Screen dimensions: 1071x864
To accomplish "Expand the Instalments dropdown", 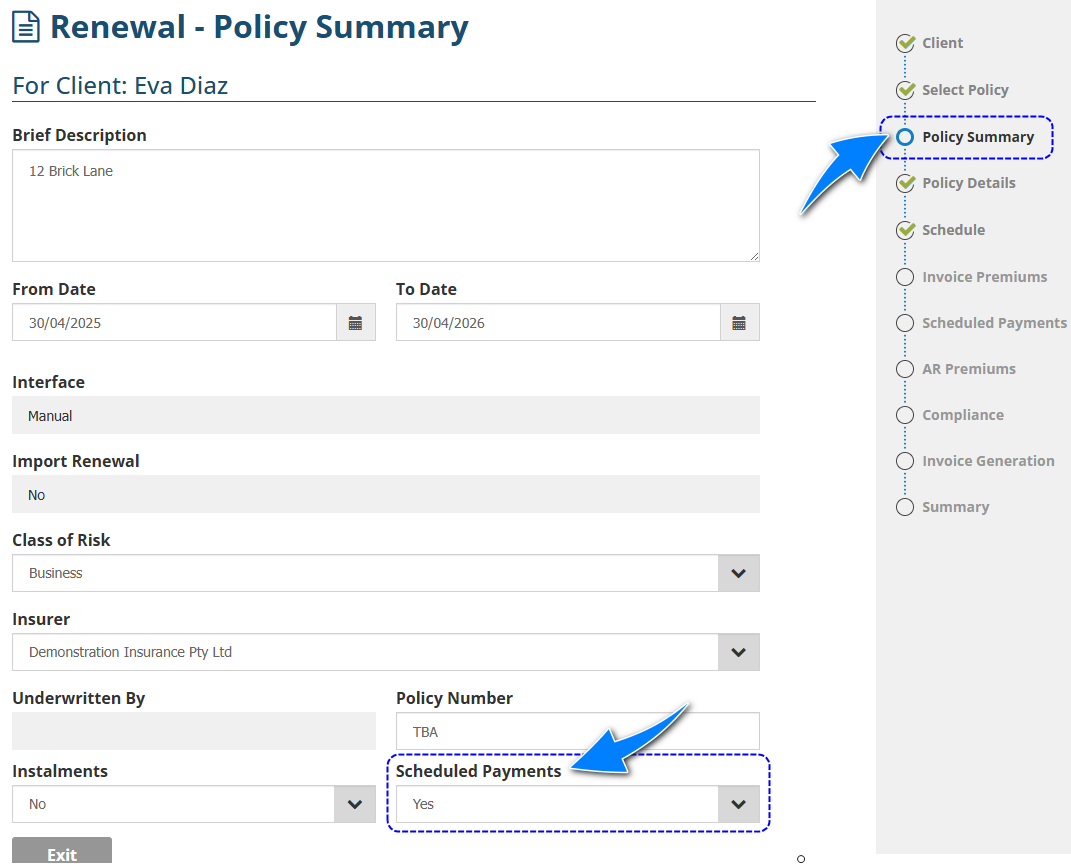I will point(354,804).
